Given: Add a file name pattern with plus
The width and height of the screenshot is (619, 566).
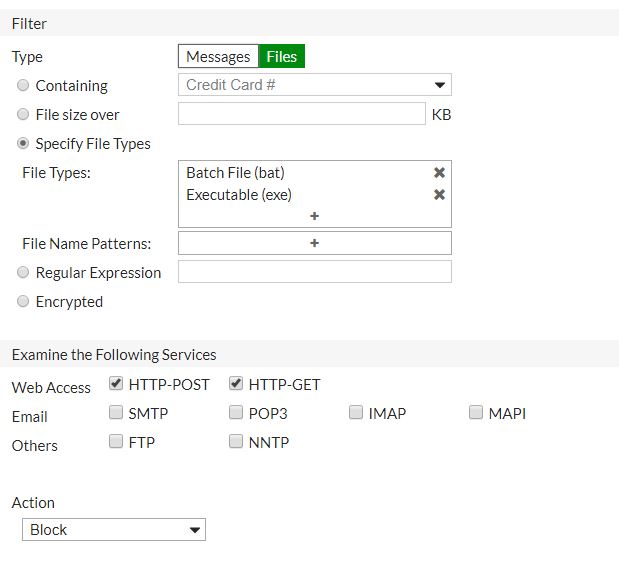Looking at the screenshot, I should coord(314,243).
